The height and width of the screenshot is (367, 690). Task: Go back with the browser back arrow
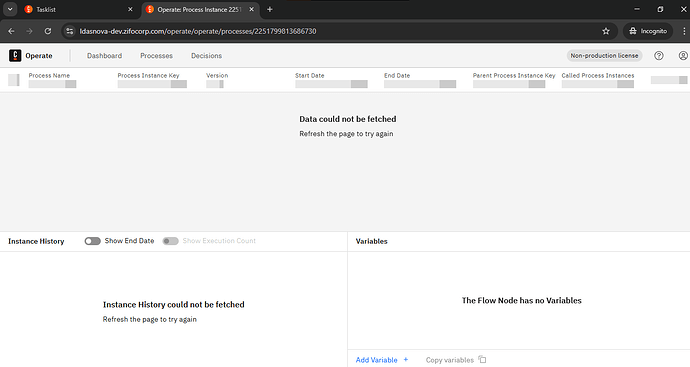[11, 31]
